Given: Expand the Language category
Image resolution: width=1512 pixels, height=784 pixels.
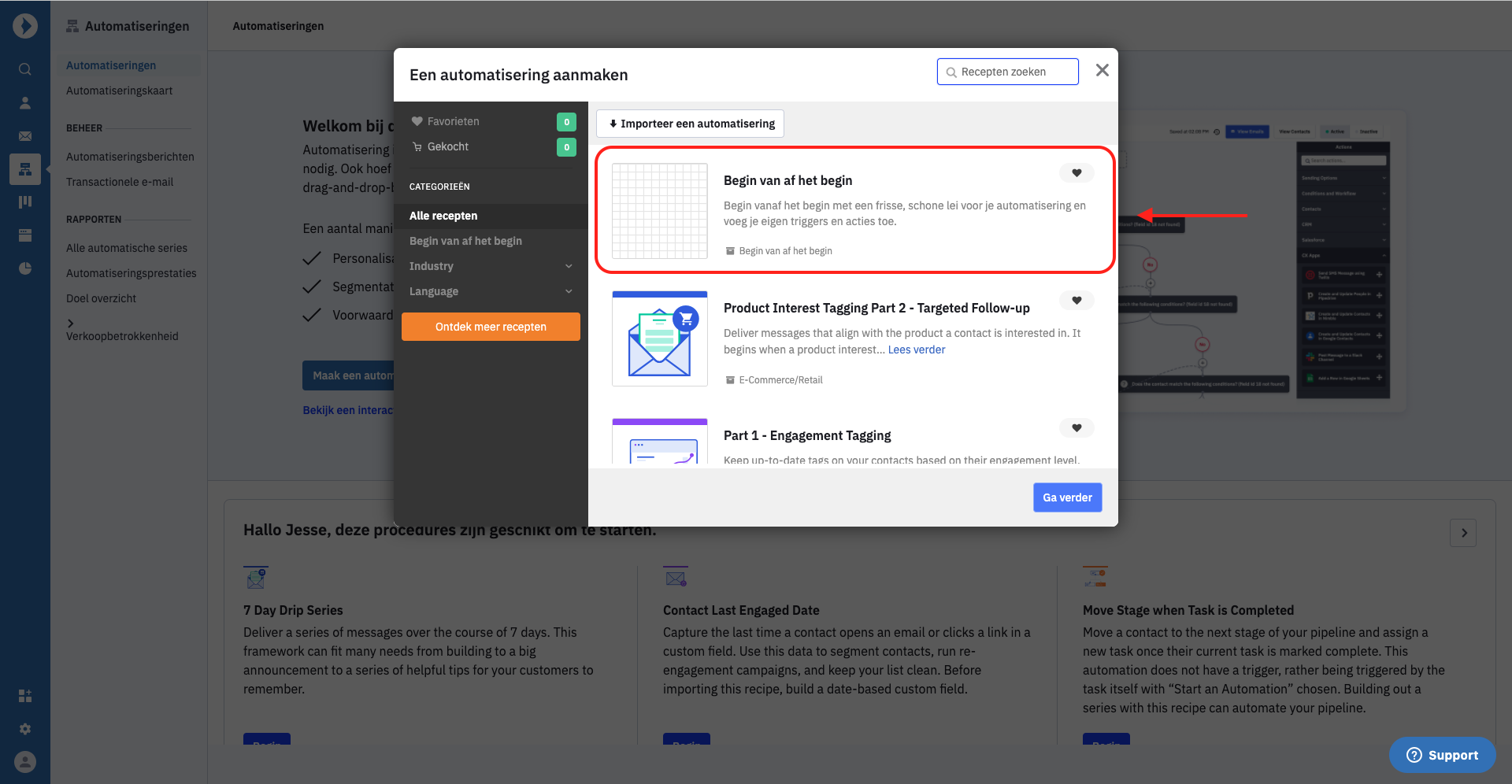Looking at the screenshot, I should [491, 291].
